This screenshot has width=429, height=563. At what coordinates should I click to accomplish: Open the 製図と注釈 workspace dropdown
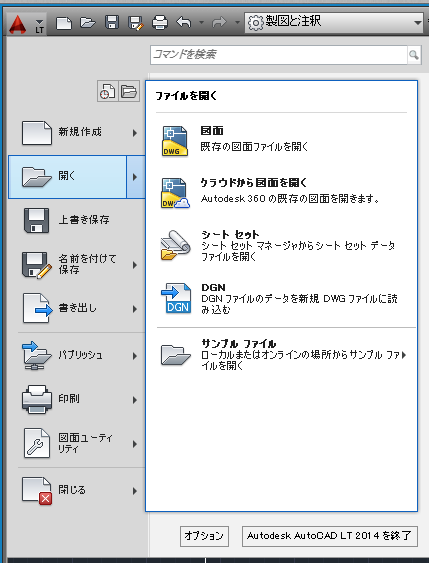(x=334, y=23)
